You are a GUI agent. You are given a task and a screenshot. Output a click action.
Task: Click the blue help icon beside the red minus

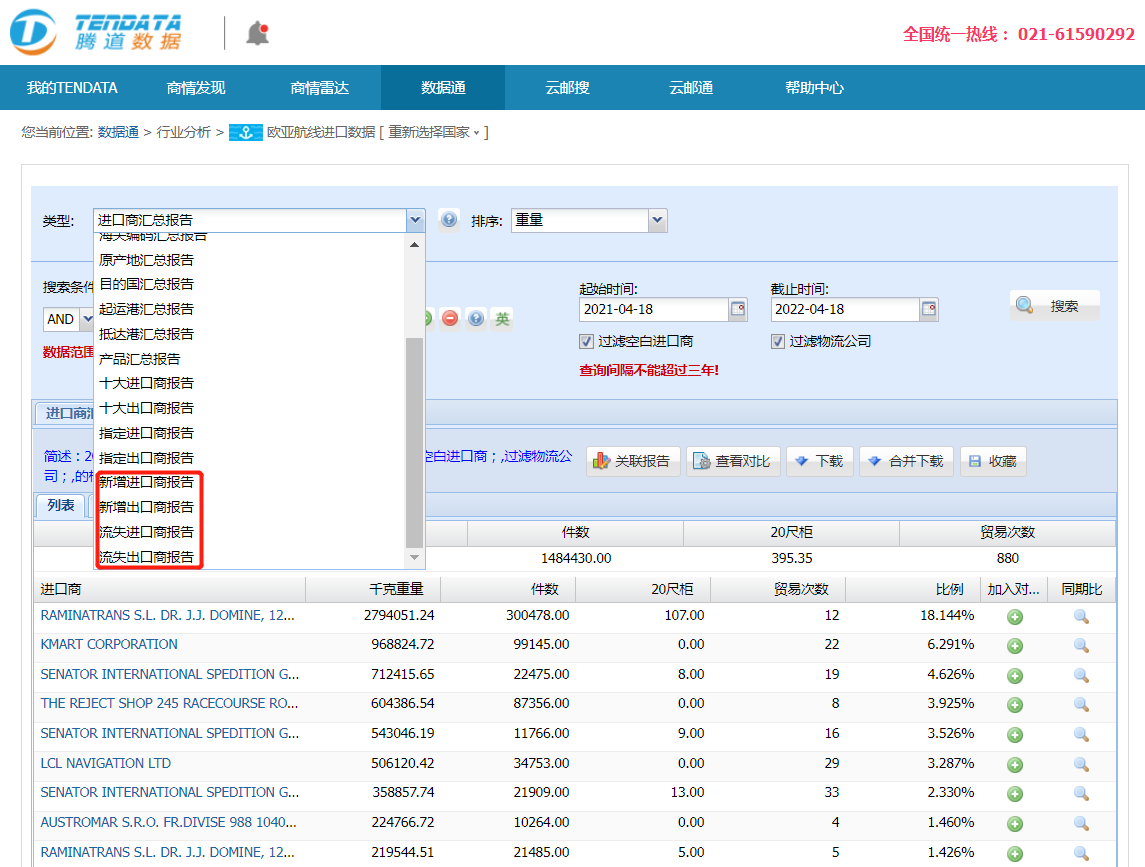coord(476,318)
